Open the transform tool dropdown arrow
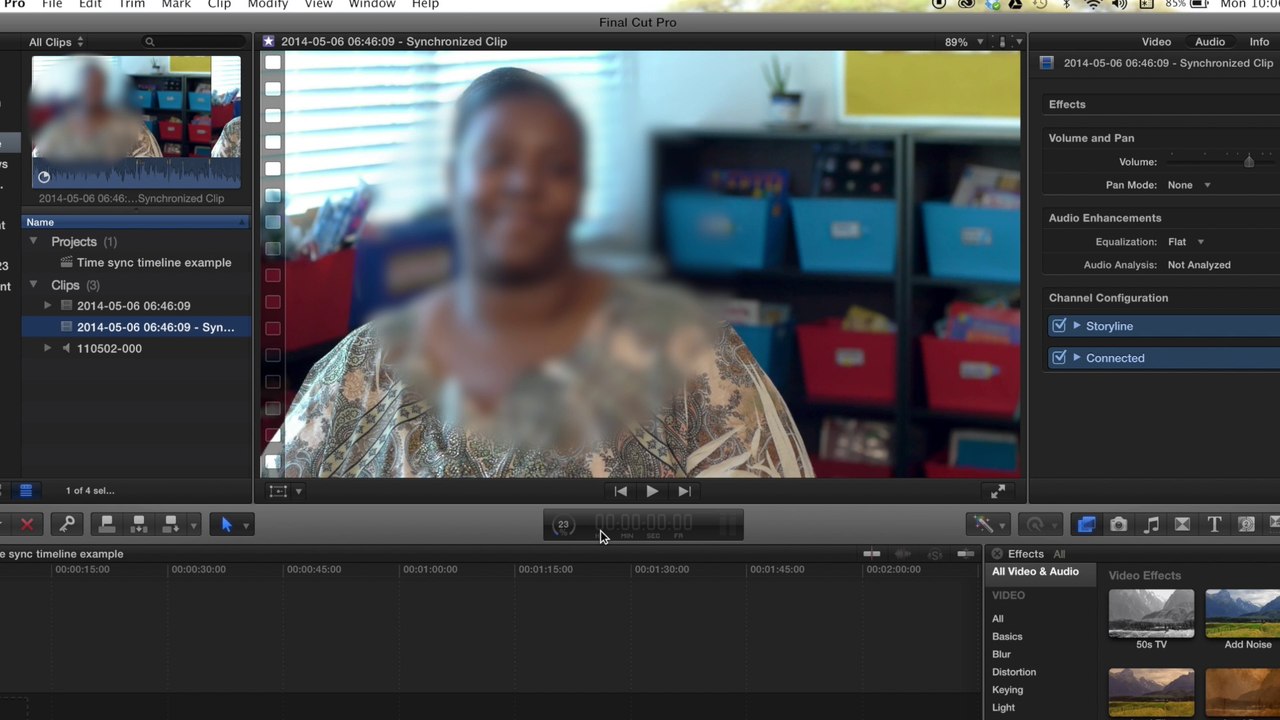The width and height of the screenshot is (1280, 720). 298,491
